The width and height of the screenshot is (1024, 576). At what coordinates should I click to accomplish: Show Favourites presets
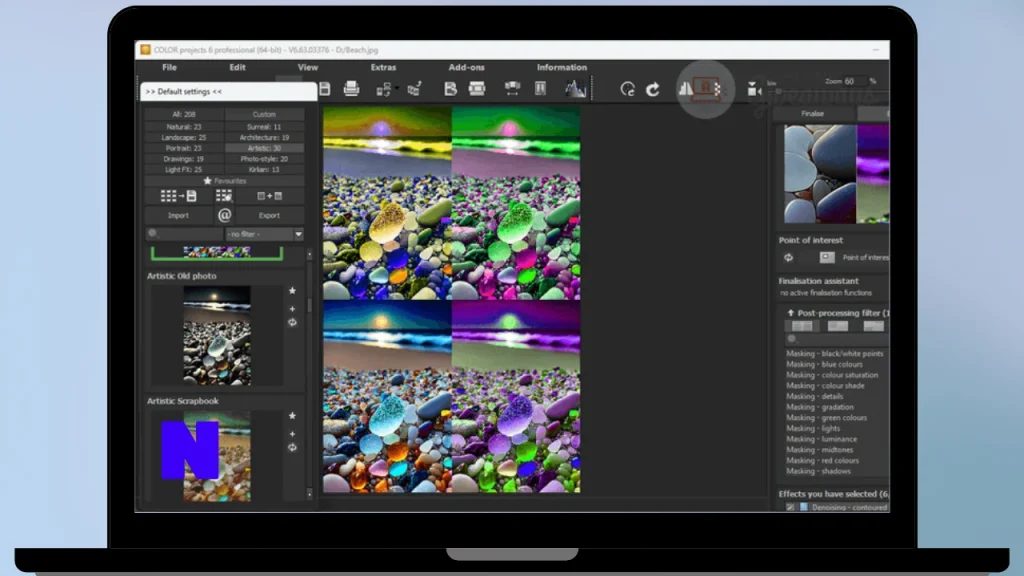click(225, 181)
